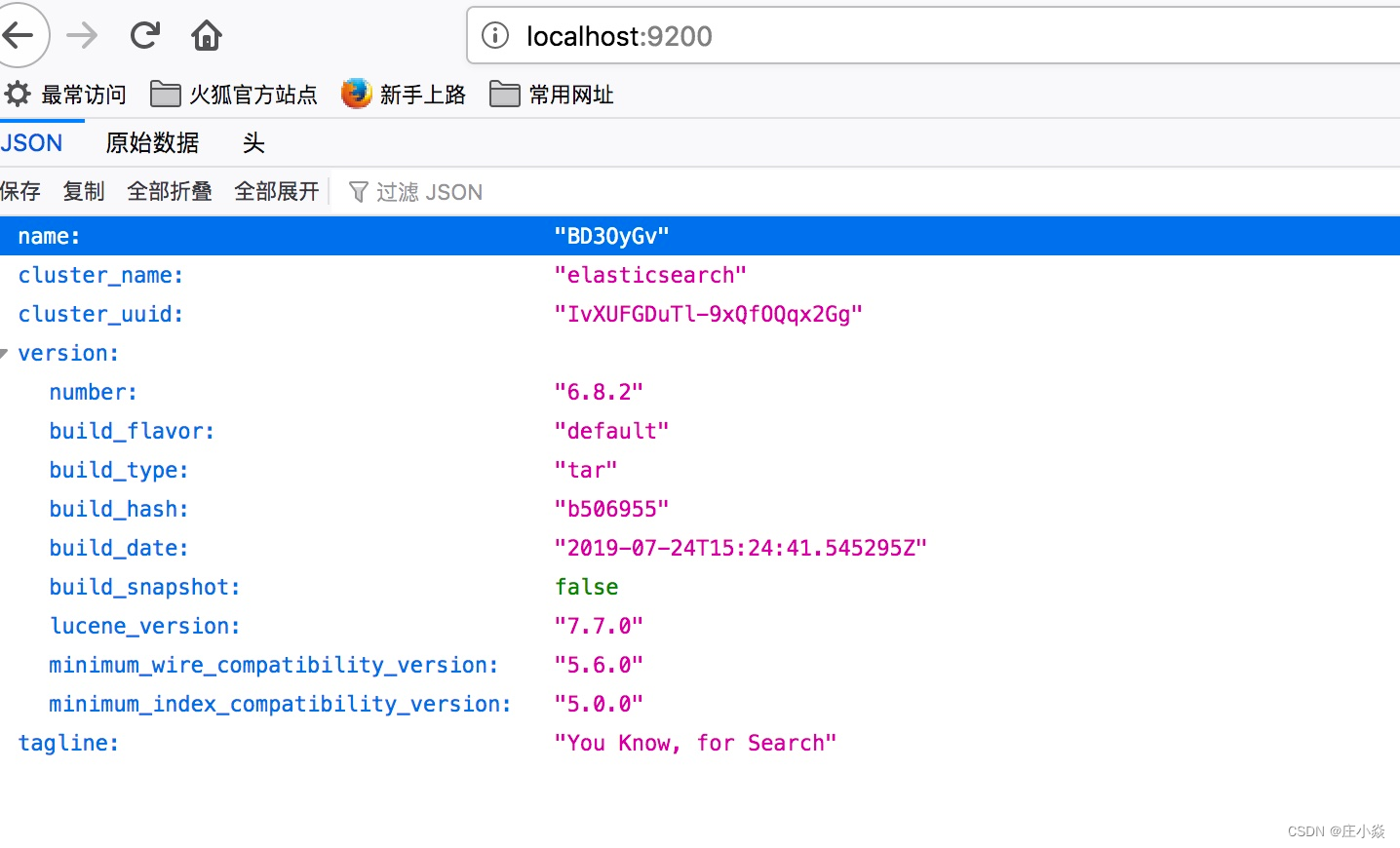Click the build hash "b506955"
Image resolution: width=1400 pixels, height=848 pixels.
(x=611, y=509)
